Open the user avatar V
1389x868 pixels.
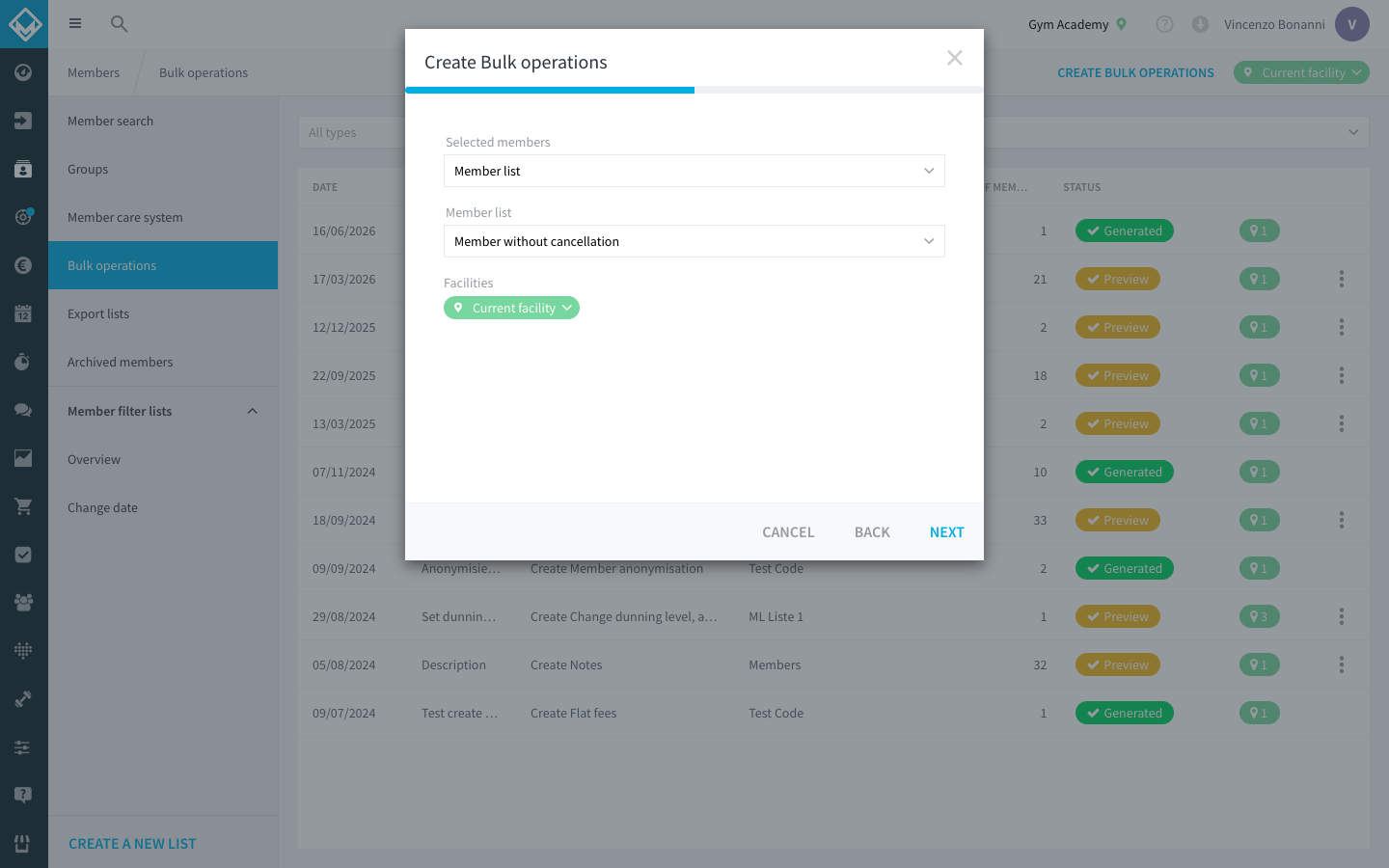[x=1351, y=24]
